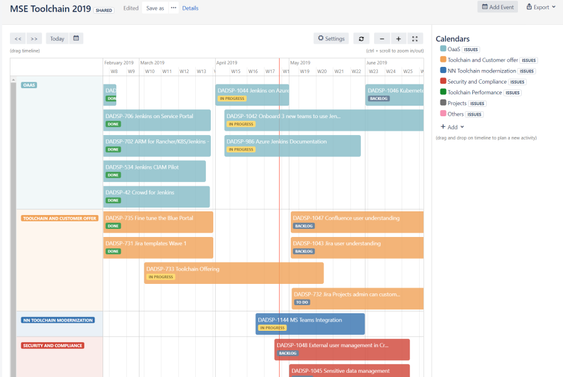Open DADSP-1043 Jira user understanding event

pos(357,248)
